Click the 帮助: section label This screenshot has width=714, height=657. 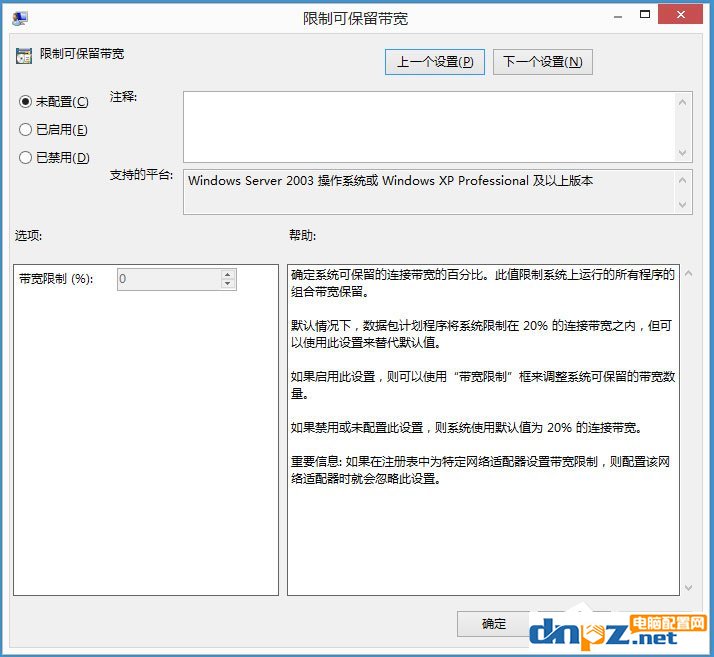pos(302,235)
